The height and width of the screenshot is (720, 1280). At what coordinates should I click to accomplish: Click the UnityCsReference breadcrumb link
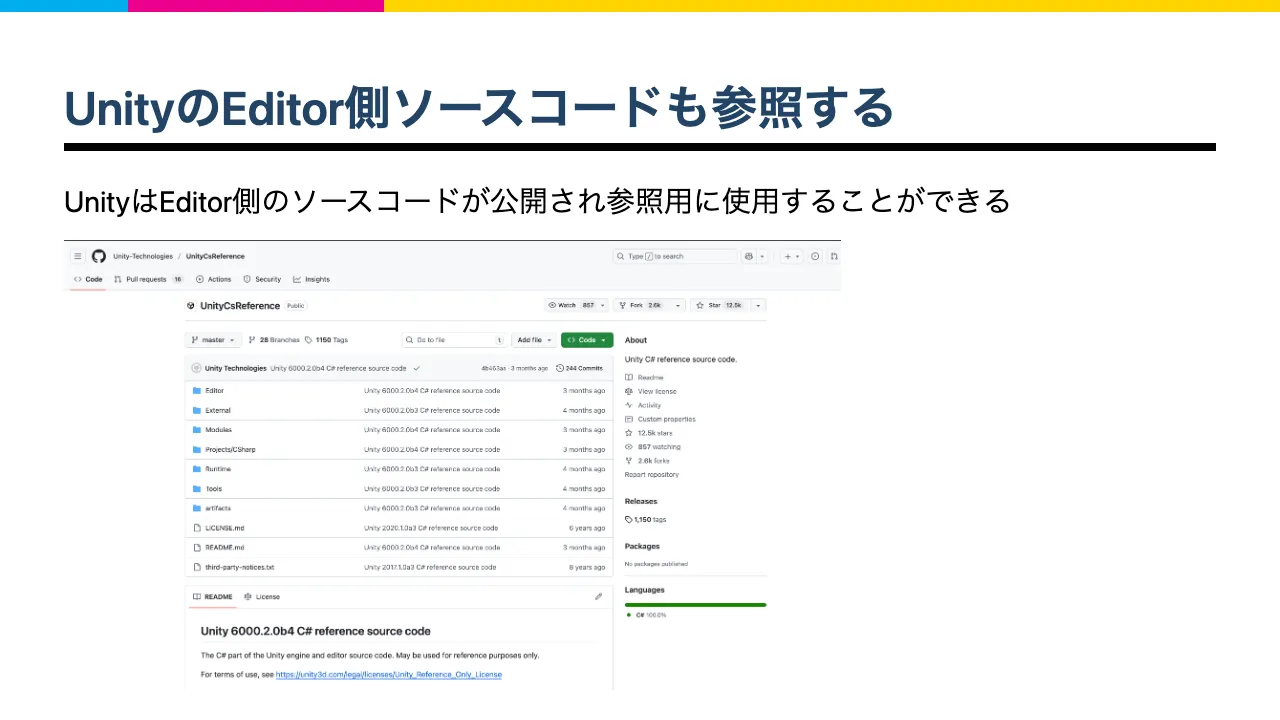pos(215,256)
